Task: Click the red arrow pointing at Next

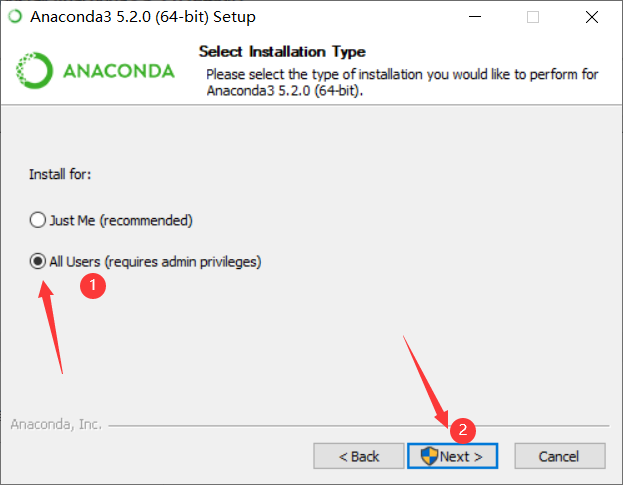Action: (x=426, y=382)
